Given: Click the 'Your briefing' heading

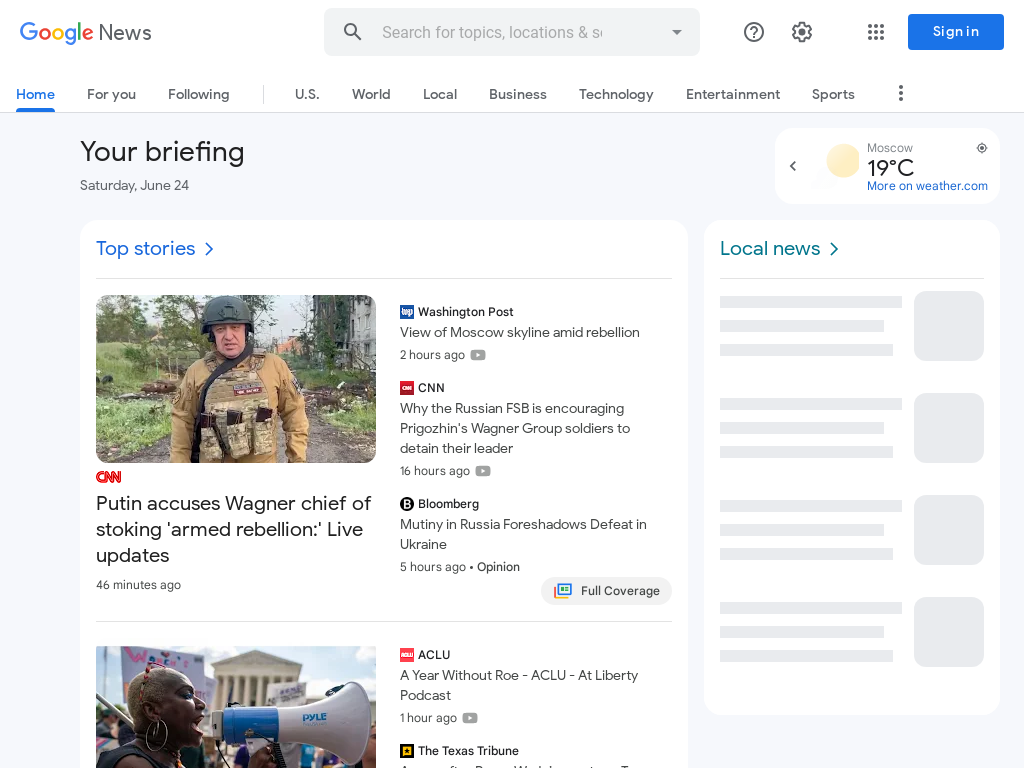Looking at the screenshot, I should [162, 152].
